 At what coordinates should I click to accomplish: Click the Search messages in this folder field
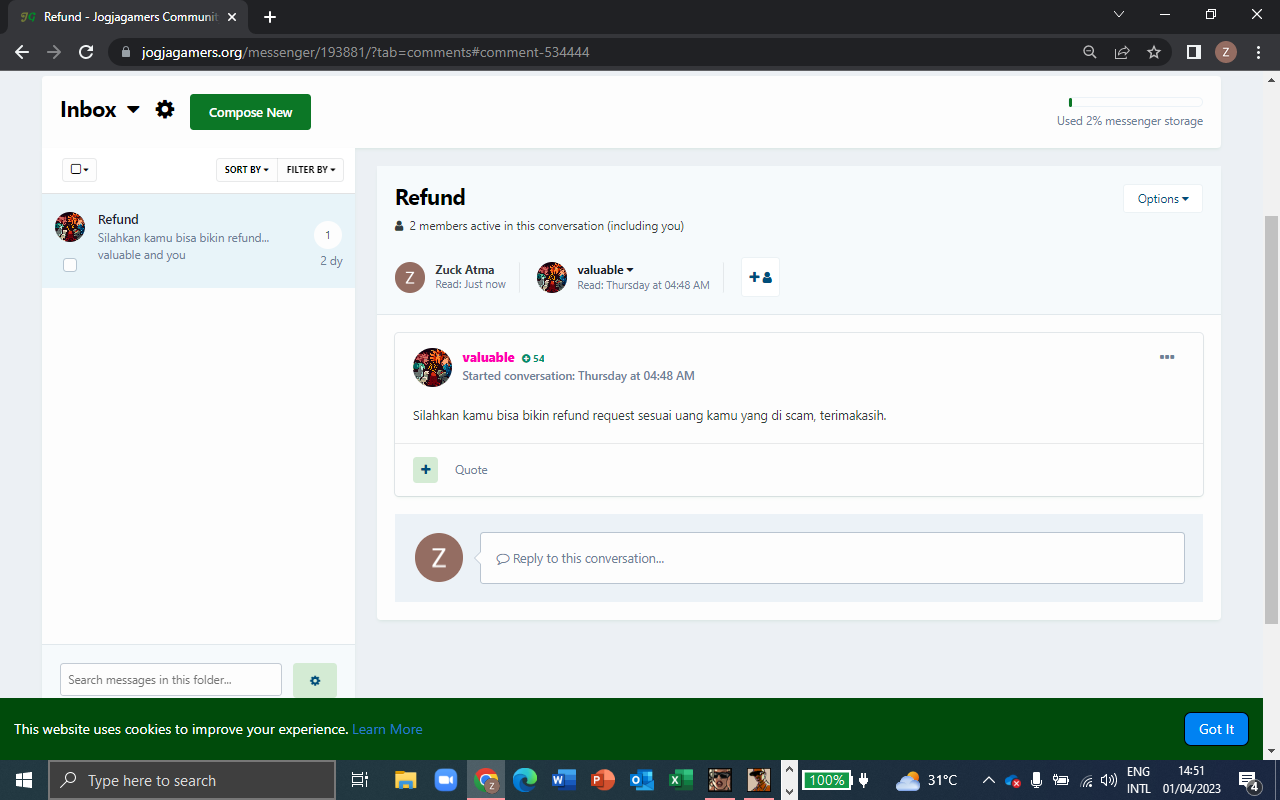pos(171,680)
